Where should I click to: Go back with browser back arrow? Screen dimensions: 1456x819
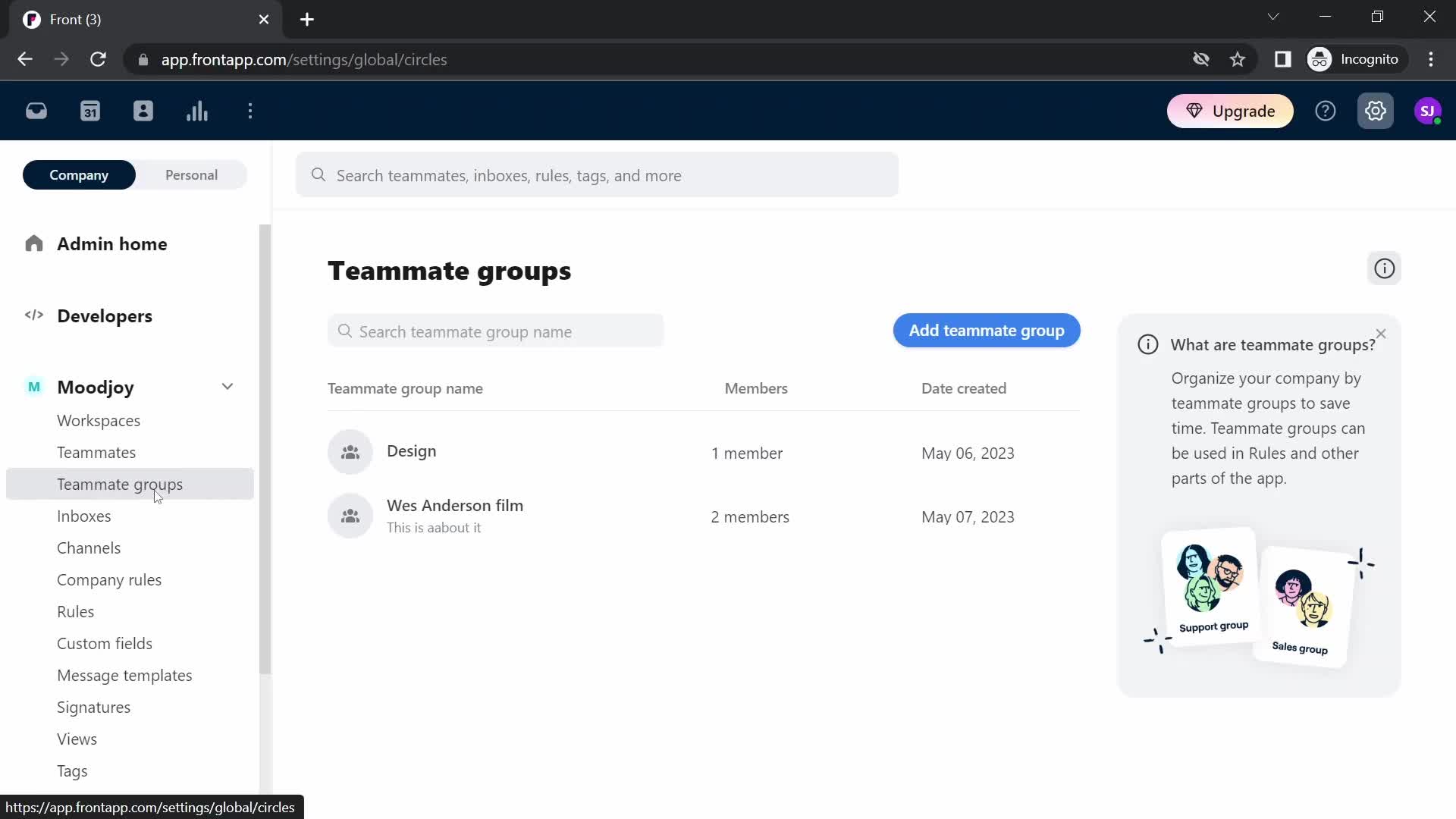pos(25,59)
